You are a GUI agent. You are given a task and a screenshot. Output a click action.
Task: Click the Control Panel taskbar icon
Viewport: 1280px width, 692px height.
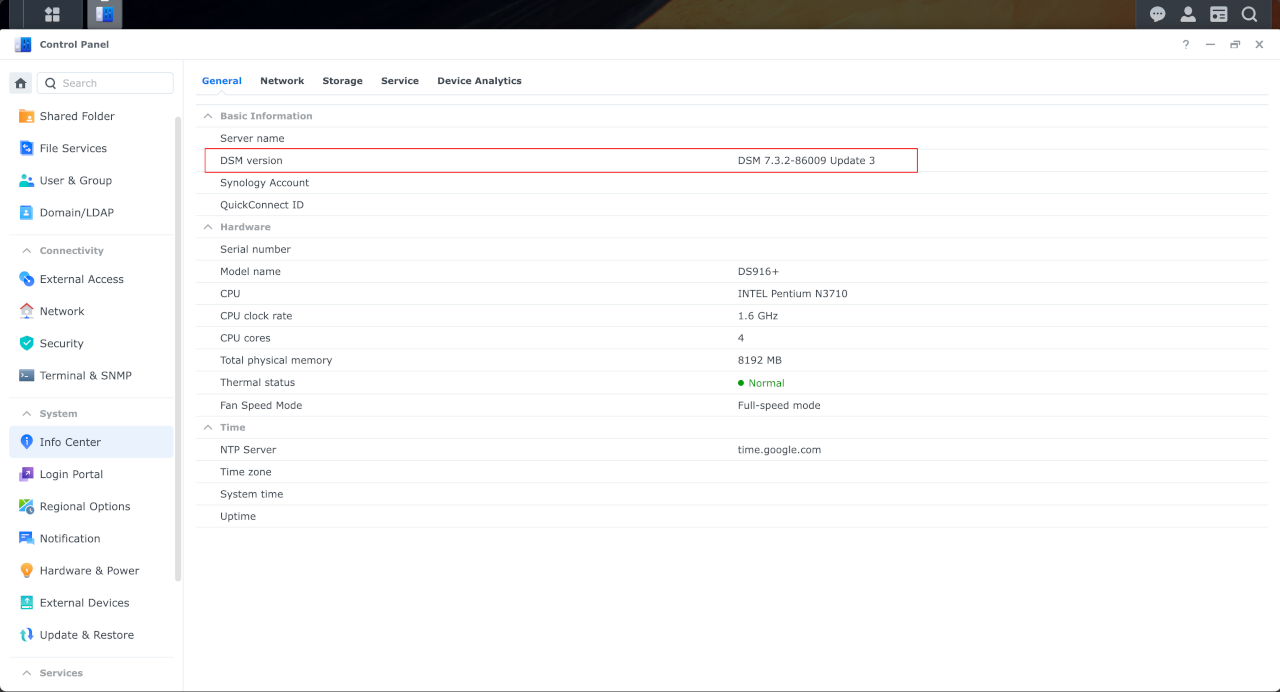tap(104, 14)
